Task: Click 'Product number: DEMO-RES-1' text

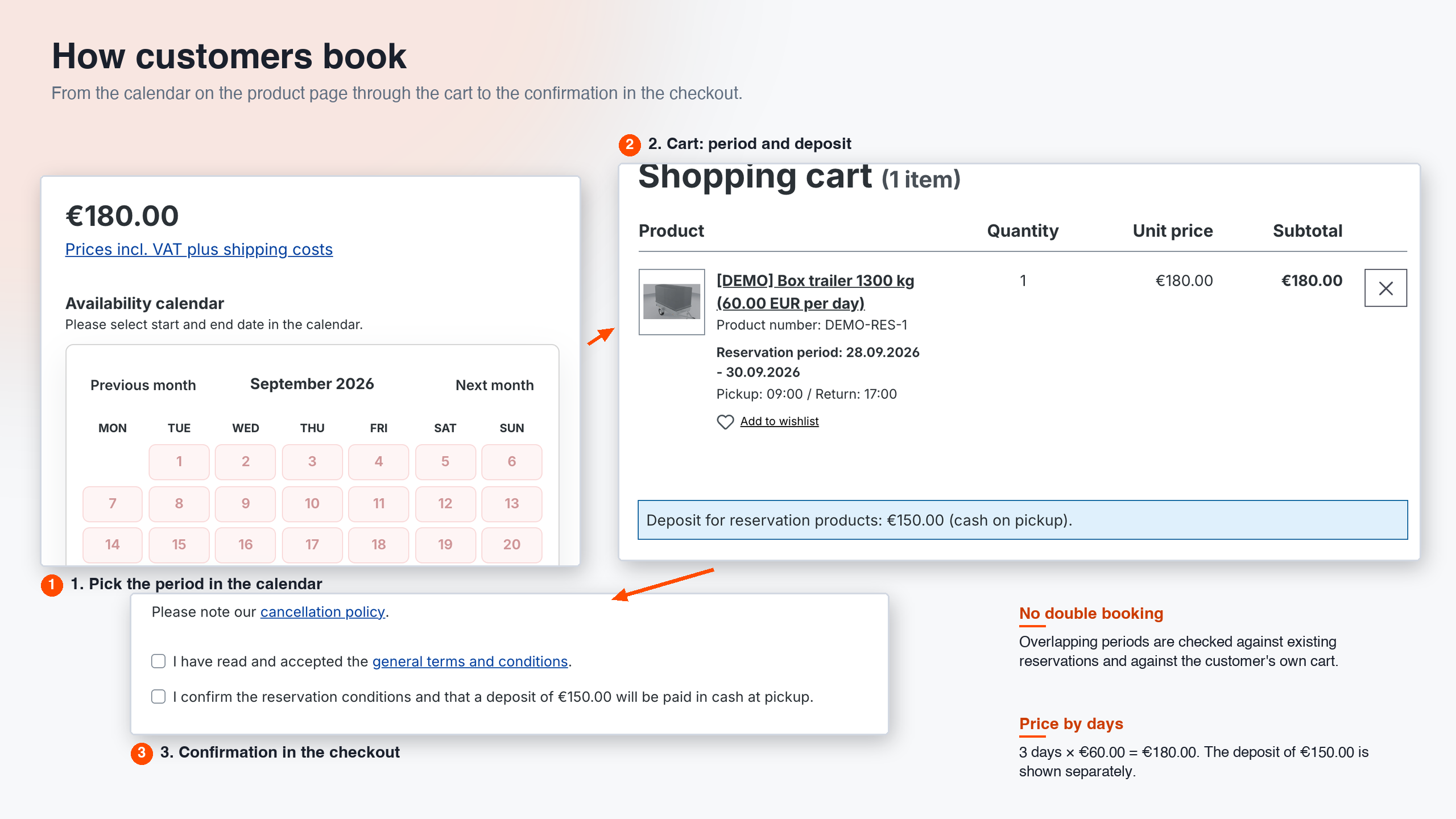Action: pyautogui.click(x=812, y=325)
